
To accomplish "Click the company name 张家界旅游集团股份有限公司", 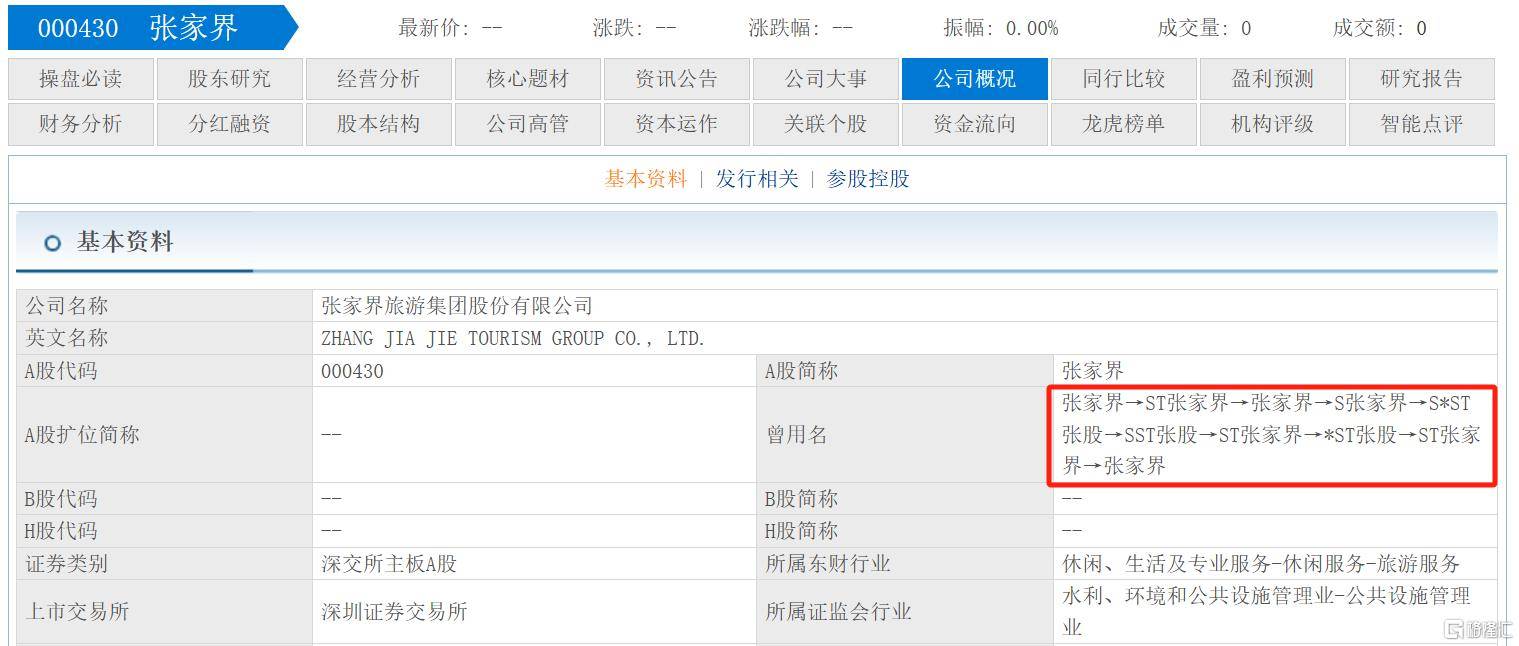I will tap(457, 306).
